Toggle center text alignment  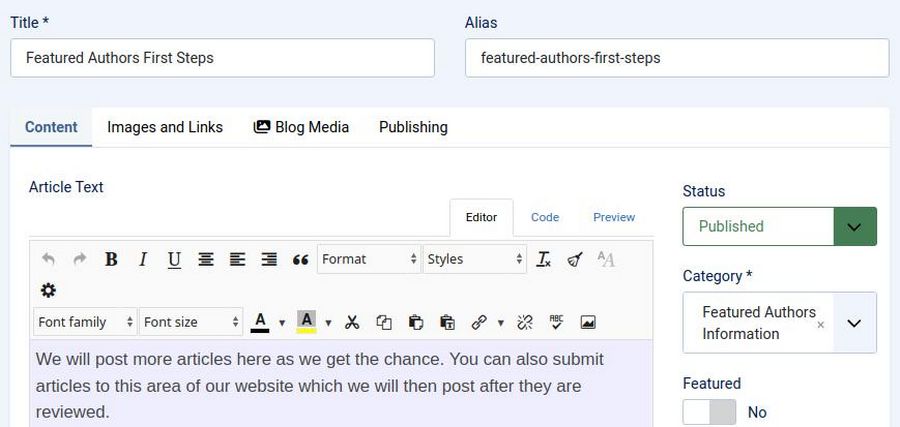pos(206,259)
